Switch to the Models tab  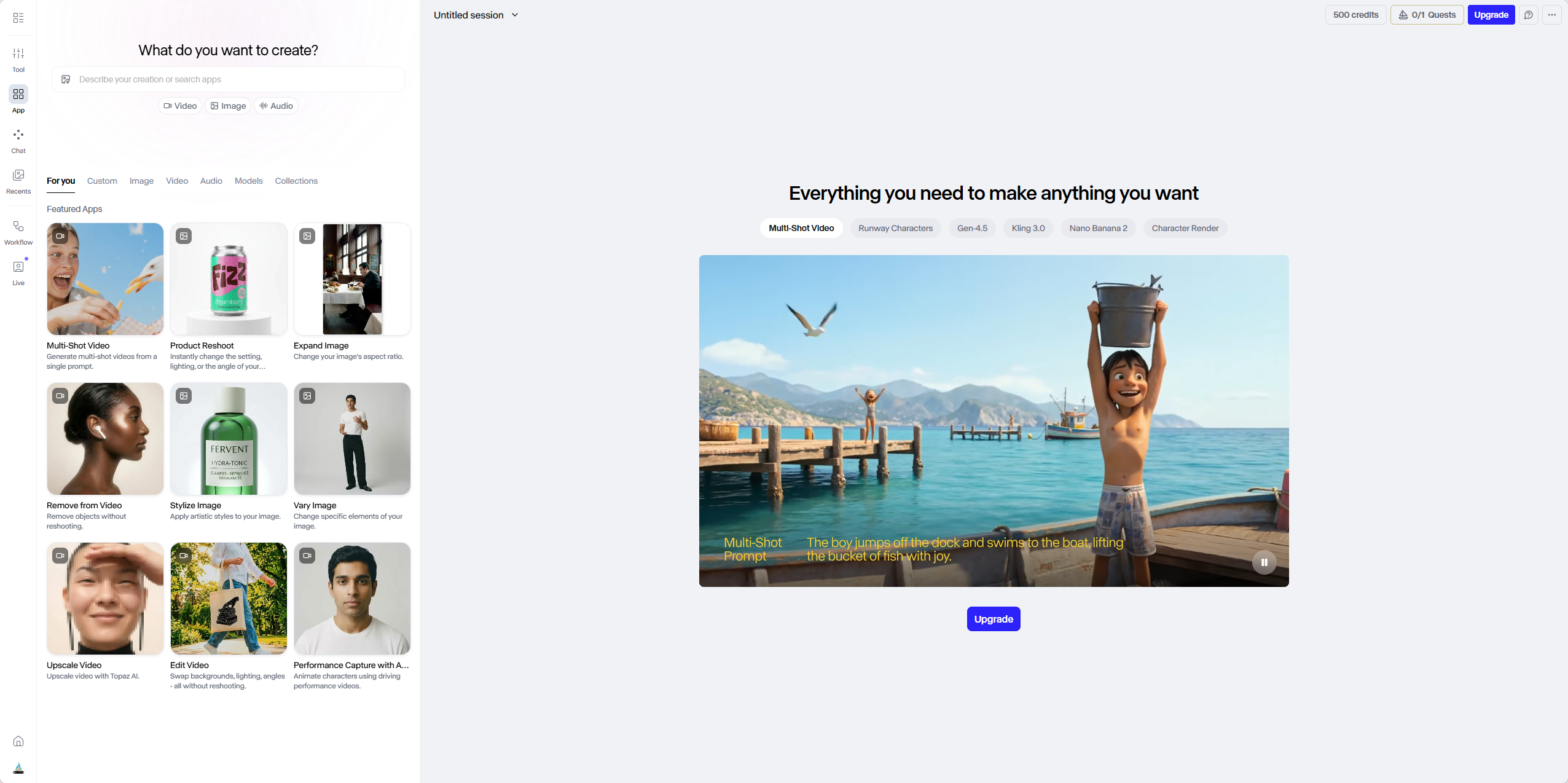248,181
